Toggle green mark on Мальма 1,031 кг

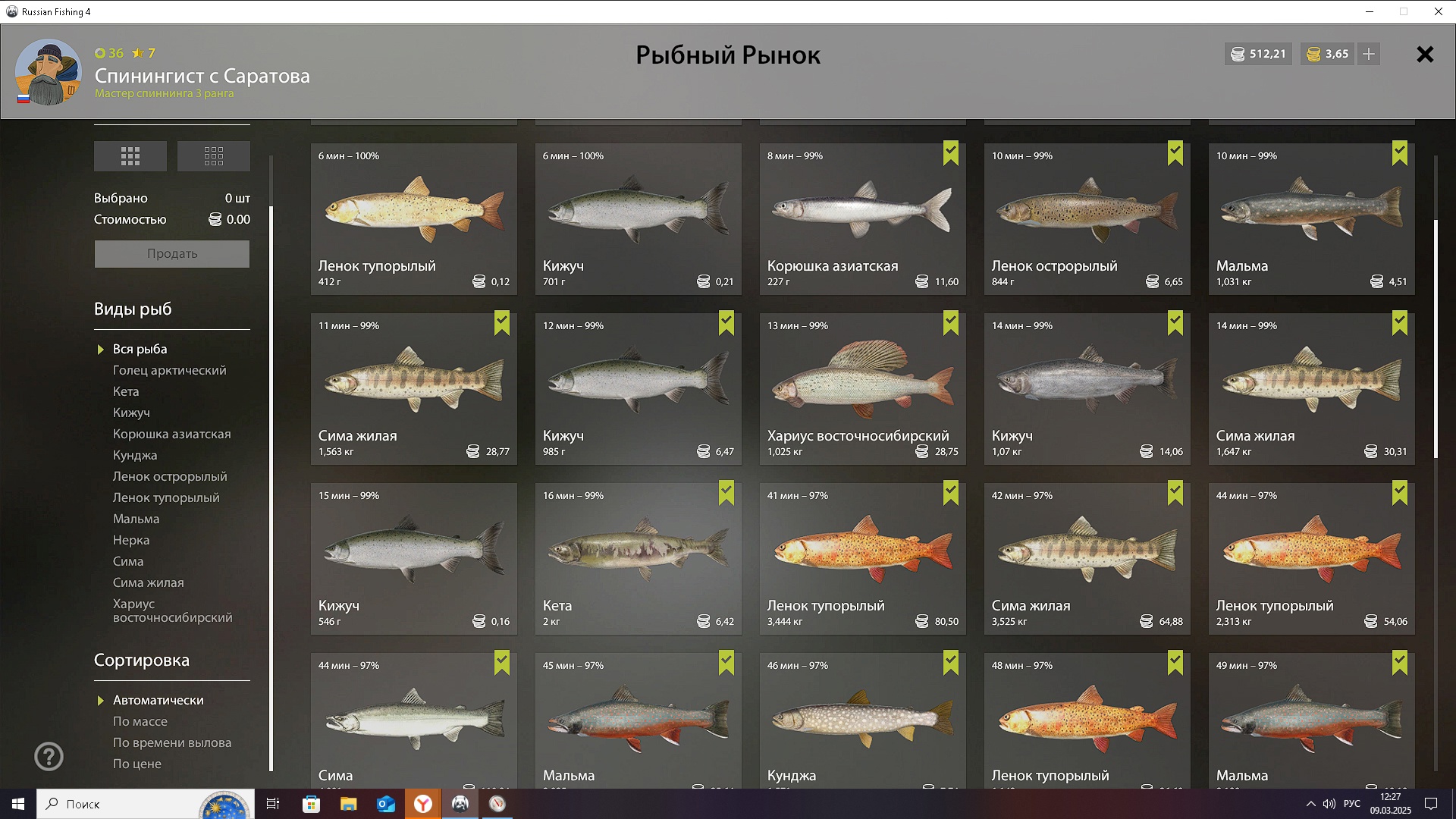[1399, 153]
